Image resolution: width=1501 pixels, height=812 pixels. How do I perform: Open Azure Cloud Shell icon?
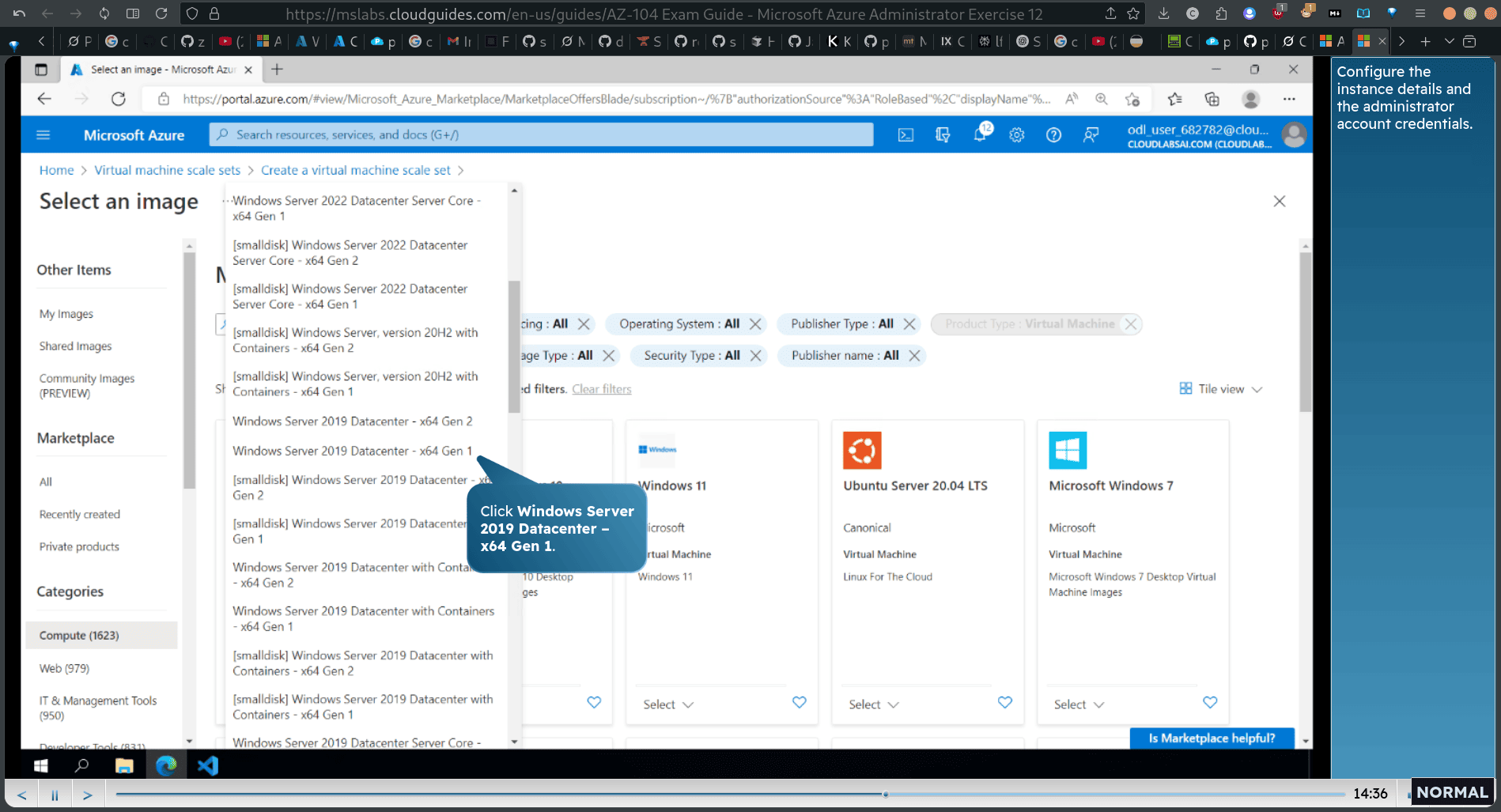(906, 135)
